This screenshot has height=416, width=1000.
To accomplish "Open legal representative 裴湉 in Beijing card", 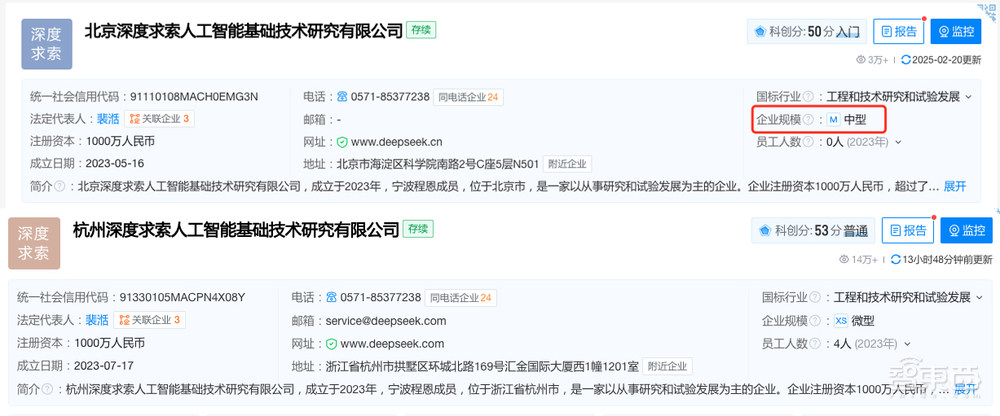I will [108, 119].
